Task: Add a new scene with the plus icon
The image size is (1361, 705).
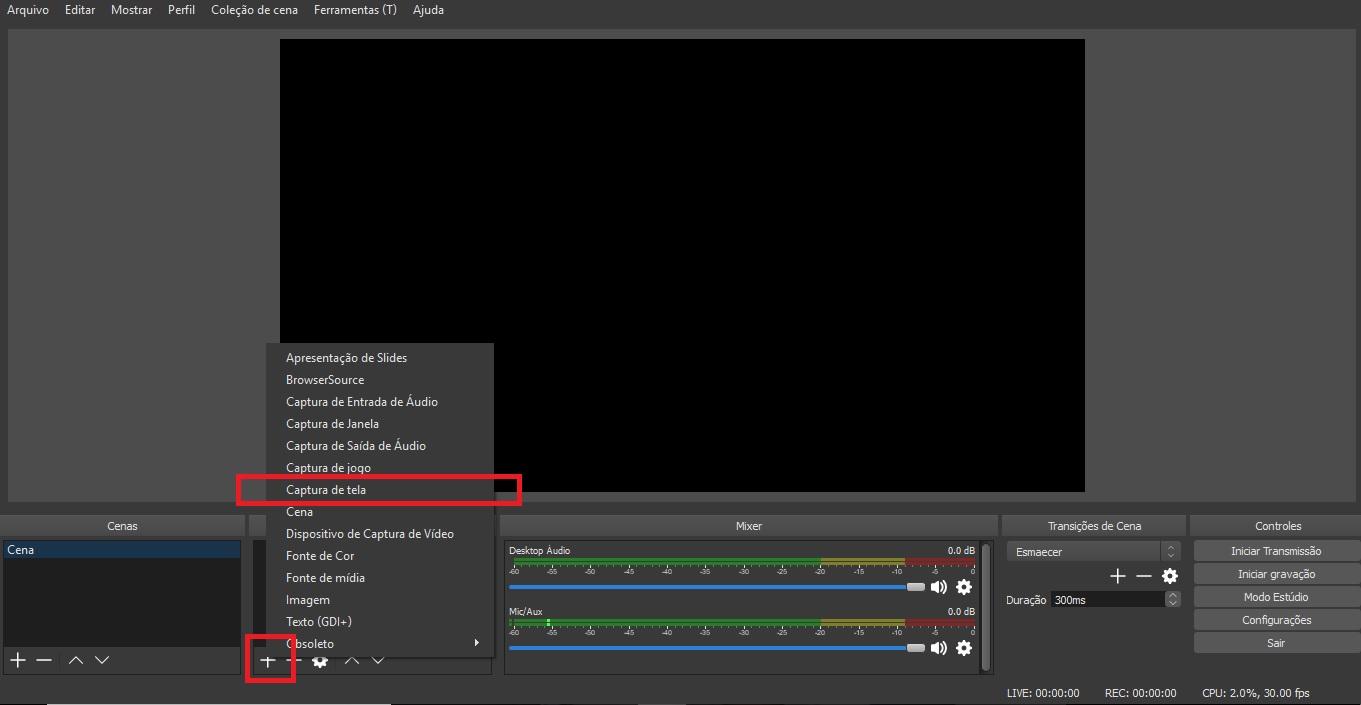Action: pyautogui.click(x=17, y=660)
